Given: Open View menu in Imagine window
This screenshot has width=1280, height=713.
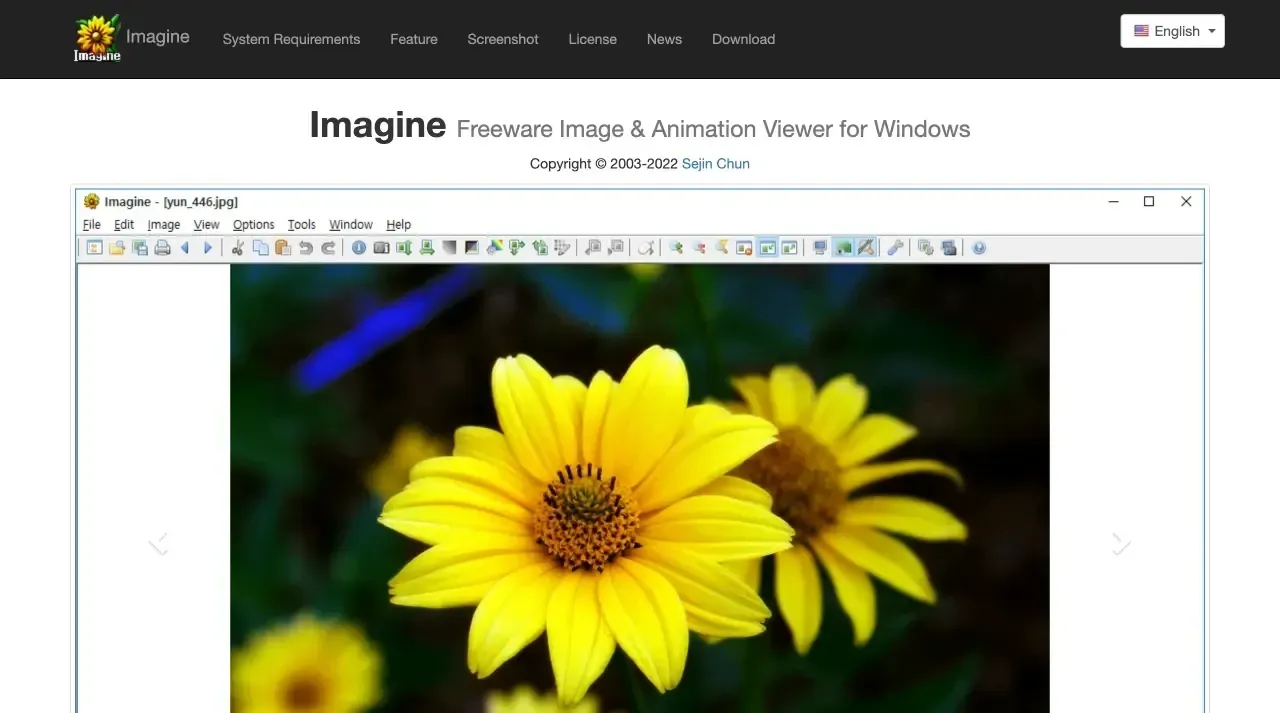Looking at the screenshot, I should click(207, 225).
